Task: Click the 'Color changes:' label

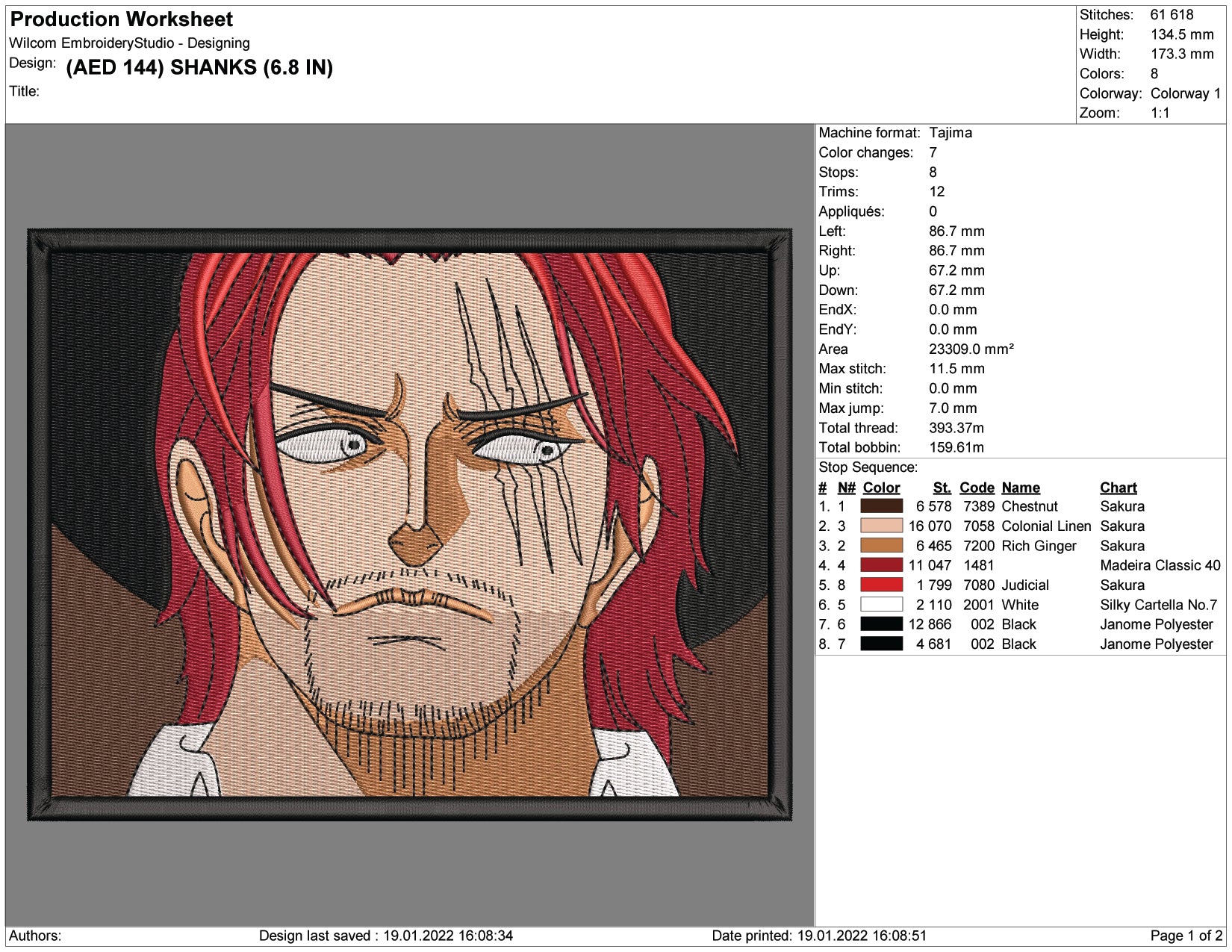Action: [x=865, y=152]
